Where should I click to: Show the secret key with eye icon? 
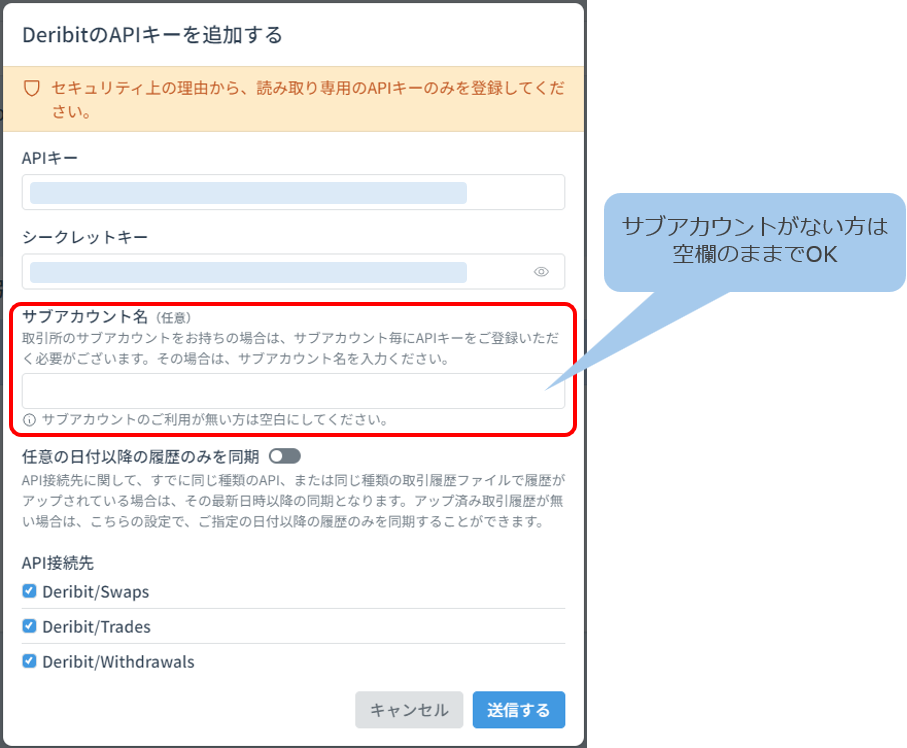(x=541, y=272)
